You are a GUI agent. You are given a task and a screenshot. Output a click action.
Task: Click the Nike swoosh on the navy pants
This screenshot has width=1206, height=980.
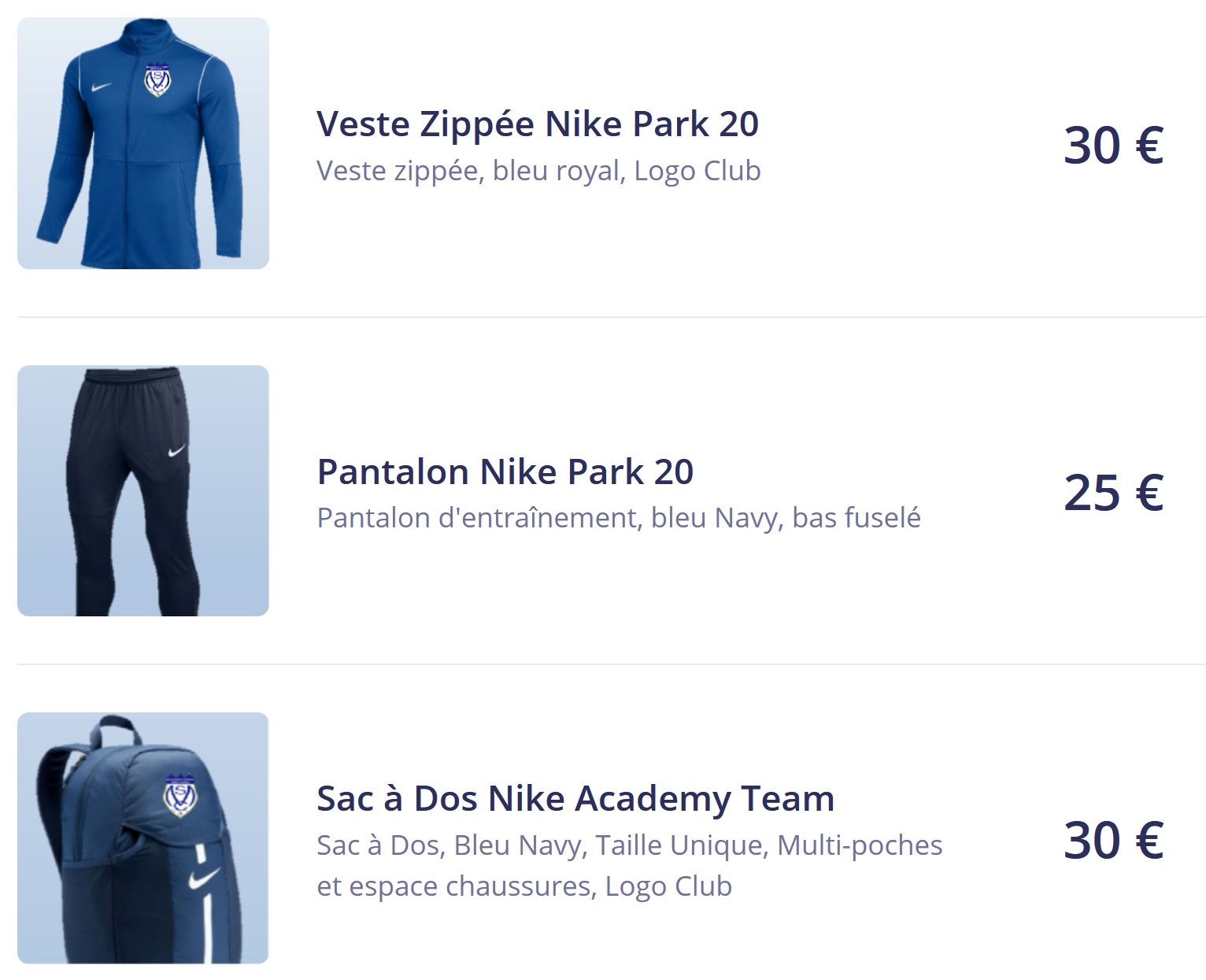pos(177,452)
